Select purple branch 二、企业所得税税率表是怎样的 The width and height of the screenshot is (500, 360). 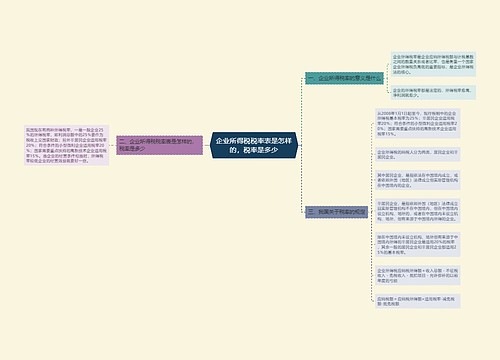point(160,145)
